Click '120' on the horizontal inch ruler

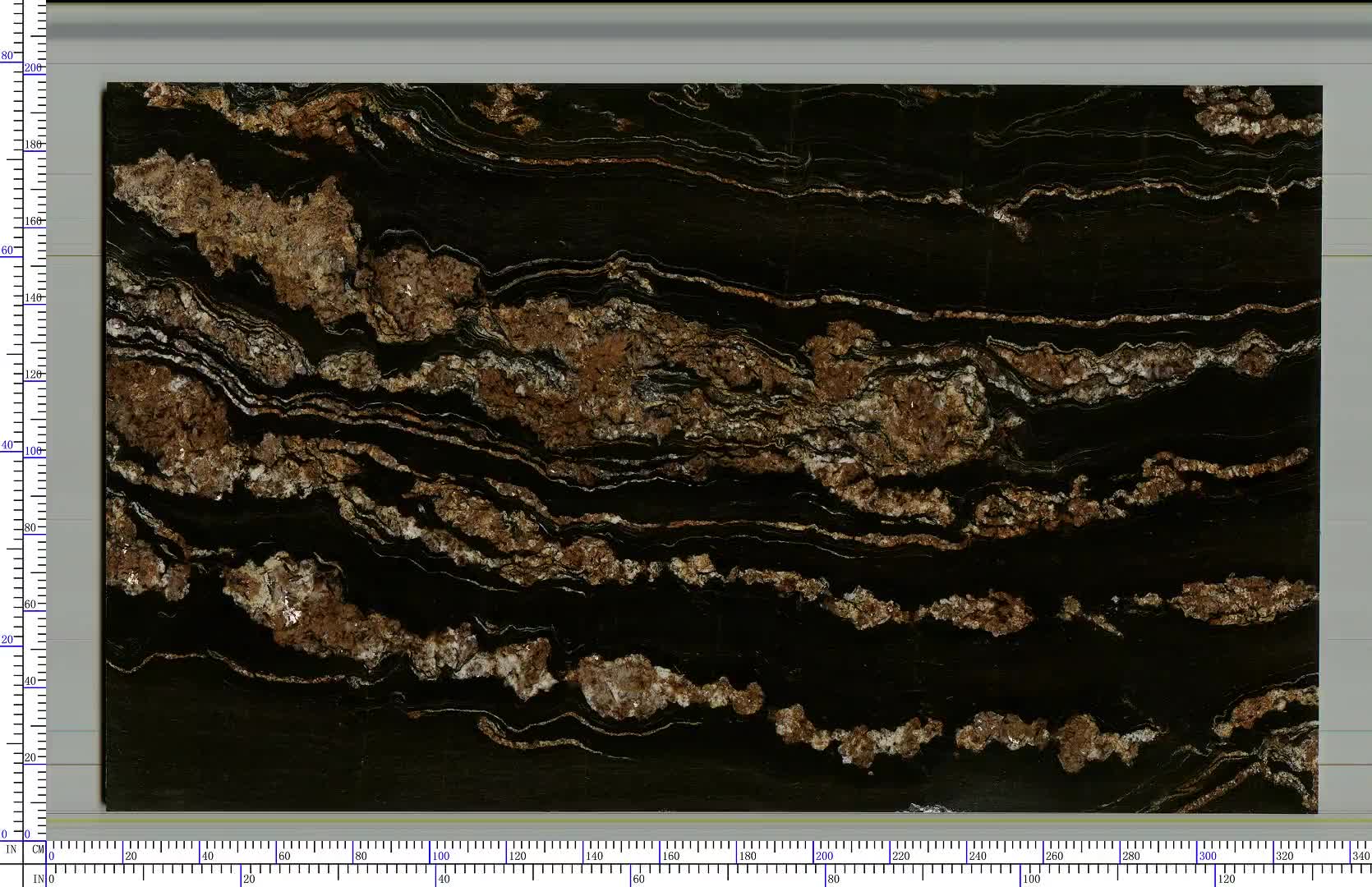point(1226,879)
